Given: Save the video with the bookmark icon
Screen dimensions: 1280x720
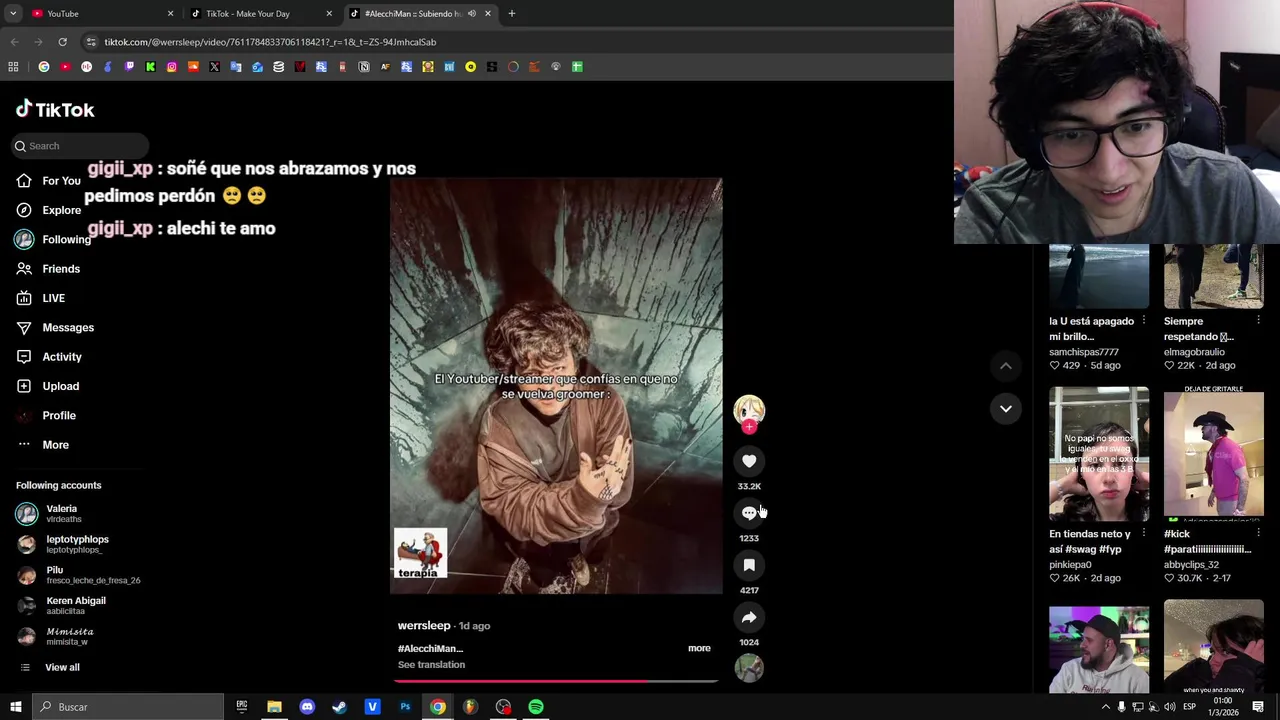Looking at the screenshot, I should [x=749, y=565].
